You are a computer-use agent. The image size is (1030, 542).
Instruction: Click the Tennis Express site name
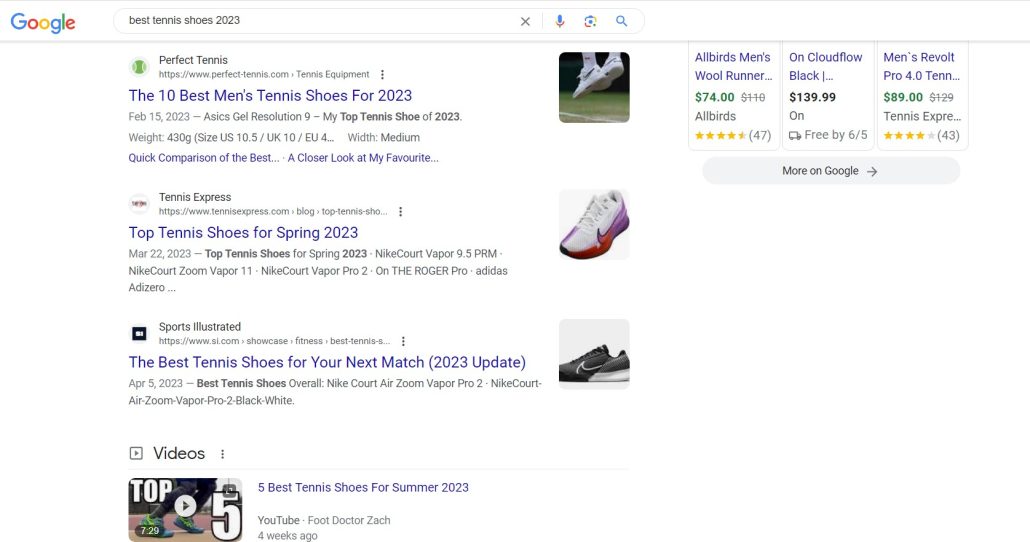point(195,197)
